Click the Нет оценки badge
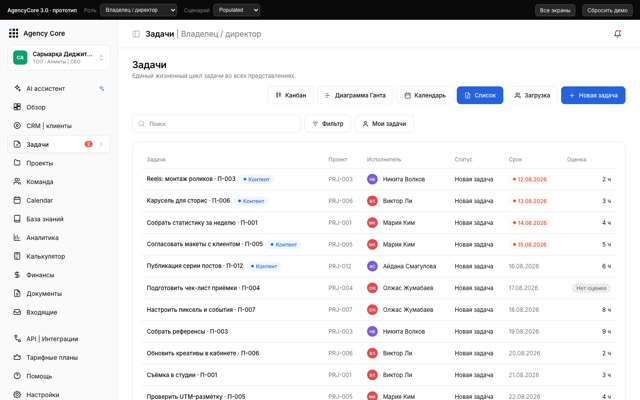The image size is (640, 400). (591, 288)
